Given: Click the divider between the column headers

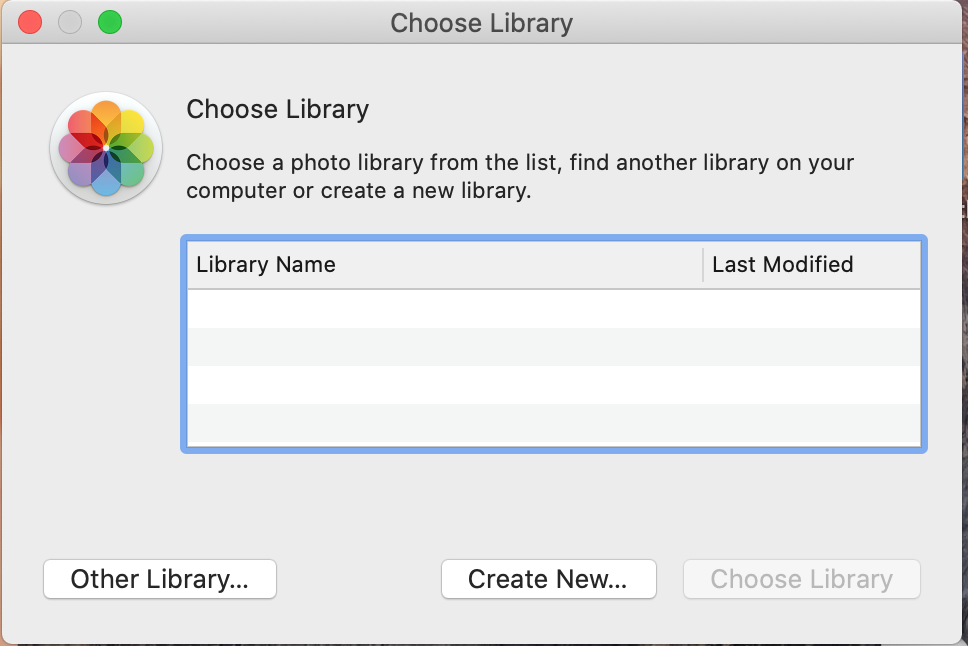Looking at the screenshot, I should pos(703,265).
